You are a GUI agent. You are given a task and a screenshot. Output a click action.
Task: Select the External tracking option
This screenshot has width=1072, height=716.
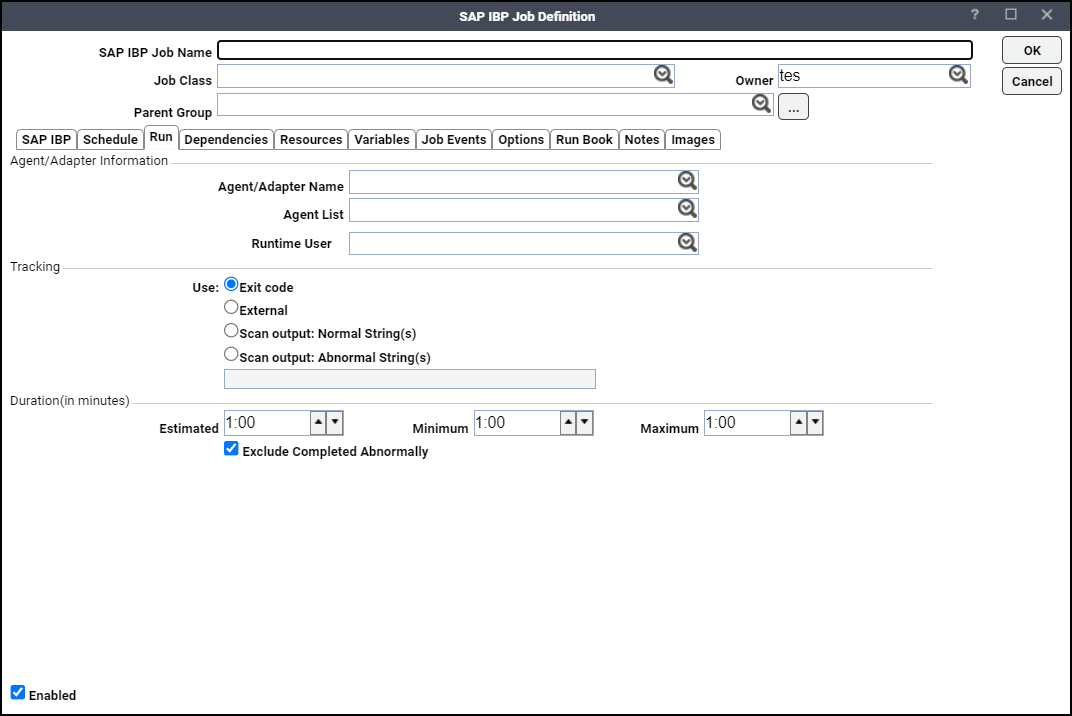pyautogui.click(x=231, y=307)
